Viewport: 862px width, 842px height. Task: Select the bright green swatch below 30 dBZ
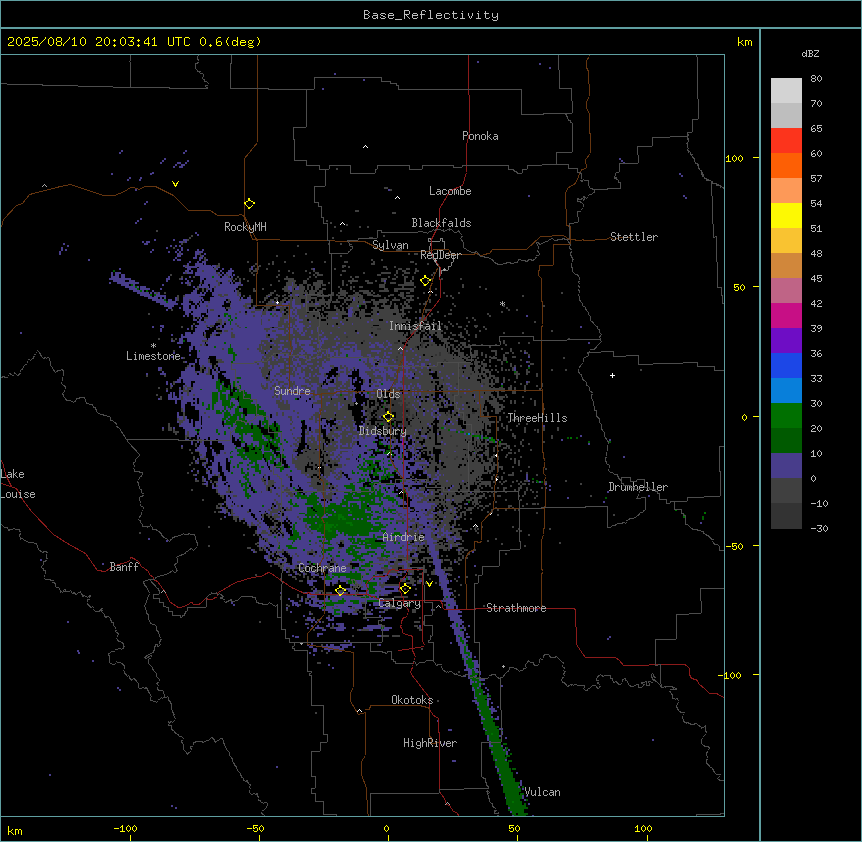[x=786, y=416]
